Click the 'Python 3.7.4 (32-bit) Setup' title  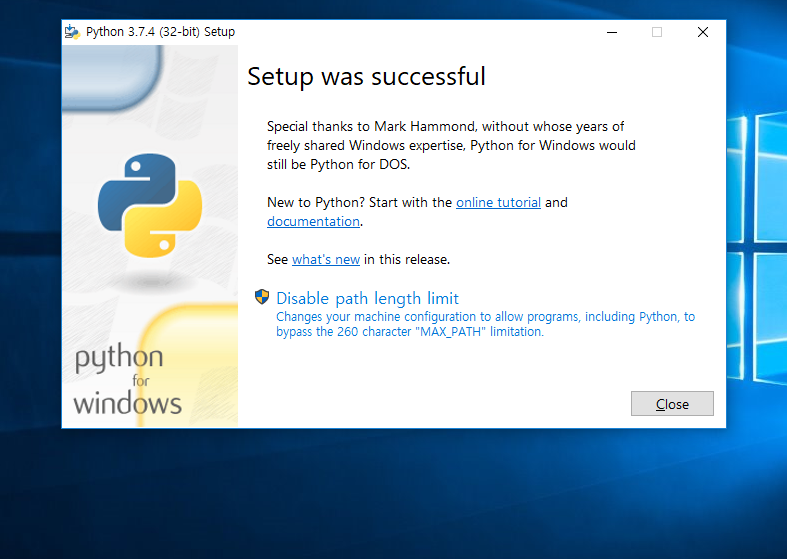coord(160,32)
